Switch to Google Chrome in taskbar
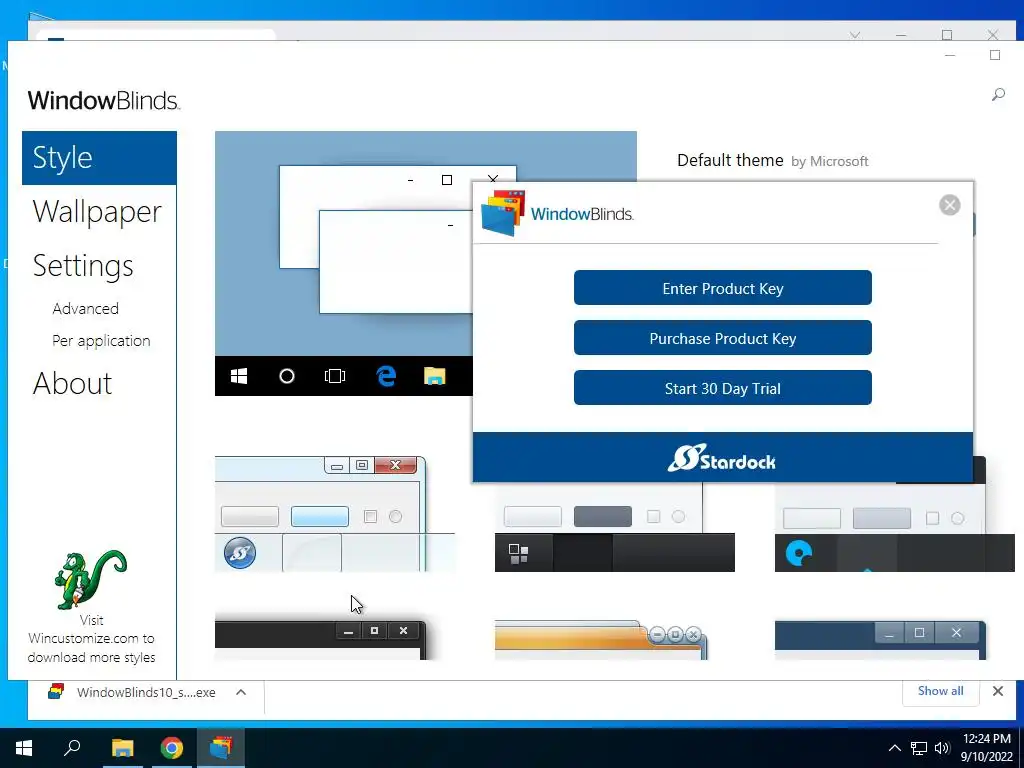1024x768 pixels. pyautogui.click(x=172, y=748)
